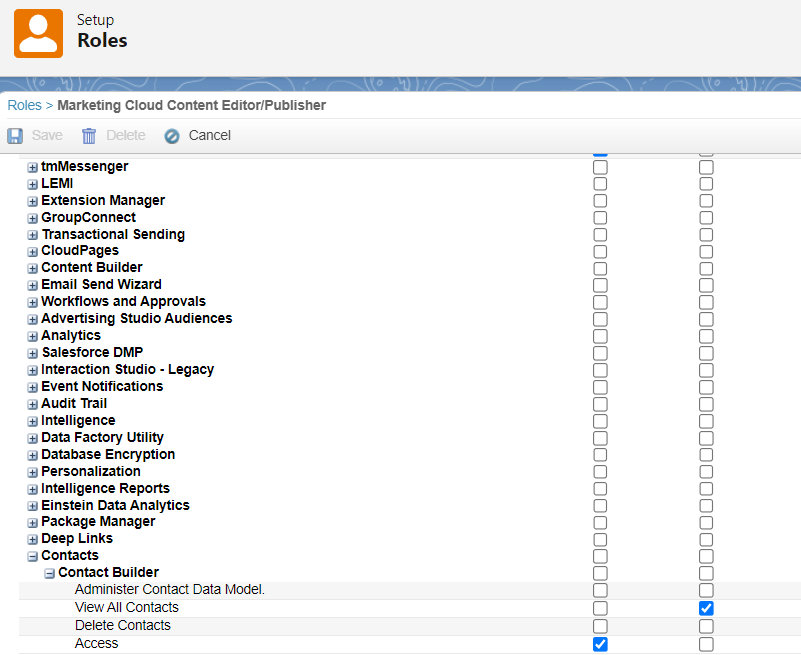
Task: Expand the Database Encryption node
Action: 33,455
